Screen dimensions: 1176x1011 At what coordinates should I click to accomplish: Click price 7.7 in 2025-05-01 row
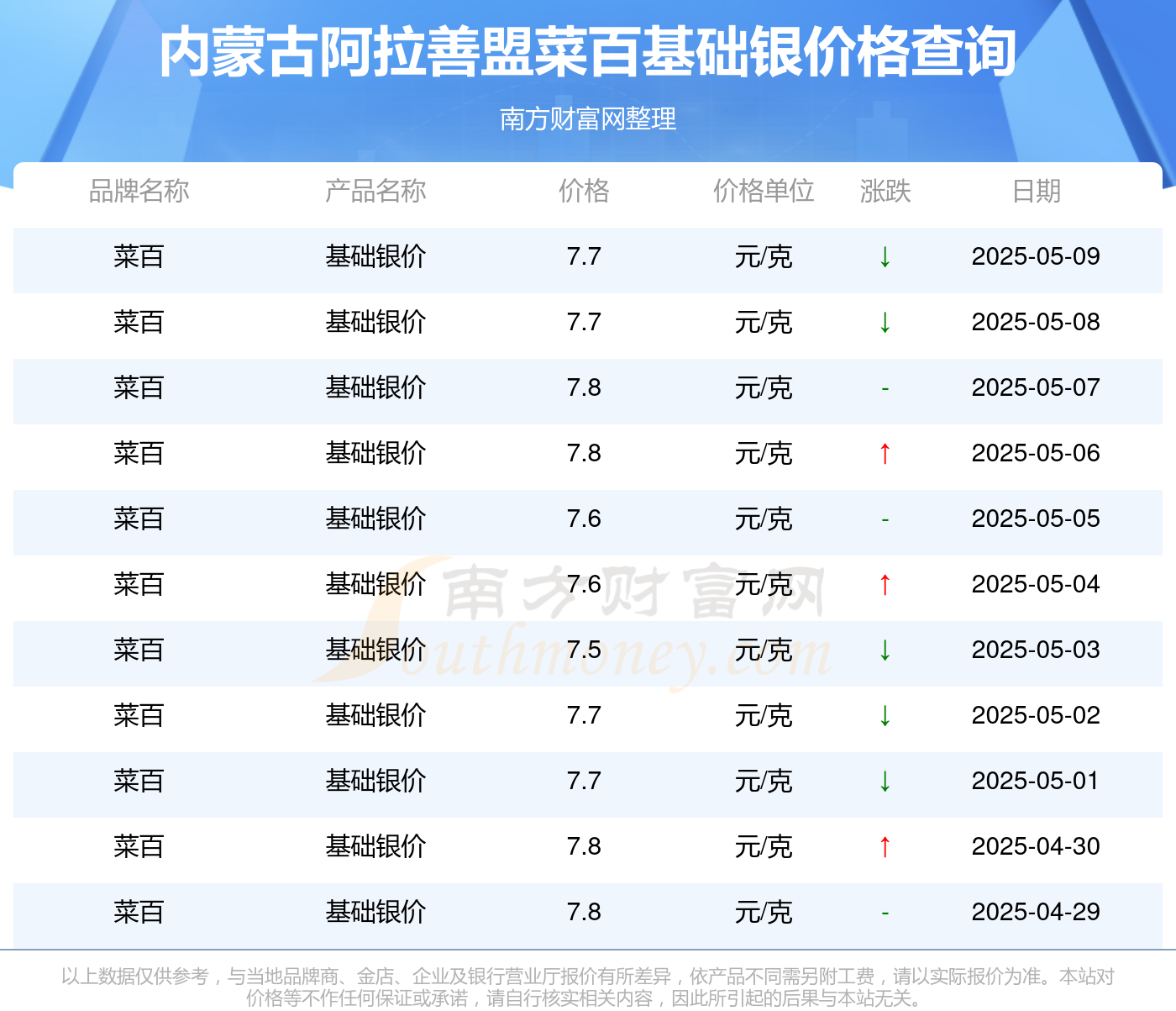pos(584,781)
